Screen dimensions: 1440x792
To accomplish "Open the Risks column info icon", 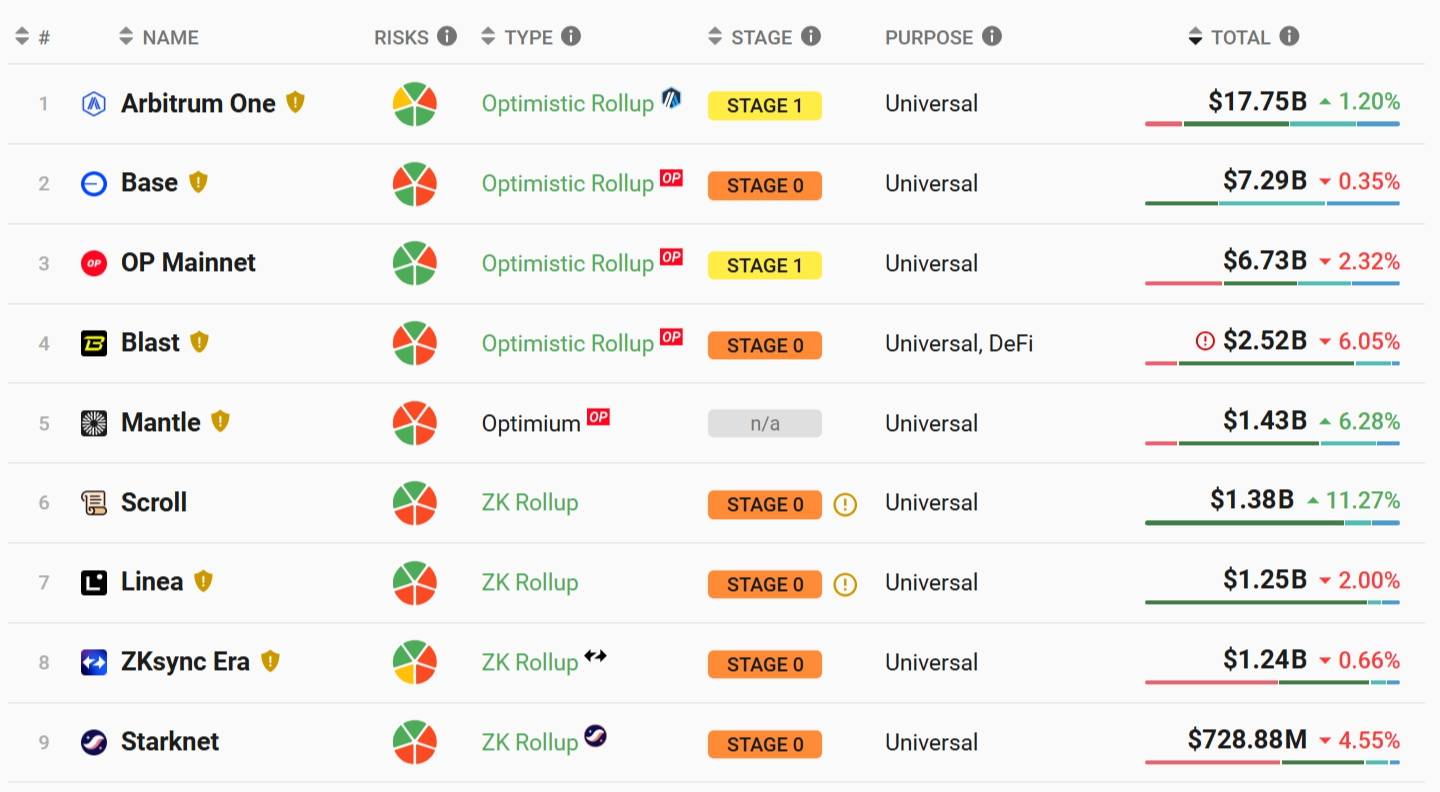I will pyautogui.click(x=447, y=36).
